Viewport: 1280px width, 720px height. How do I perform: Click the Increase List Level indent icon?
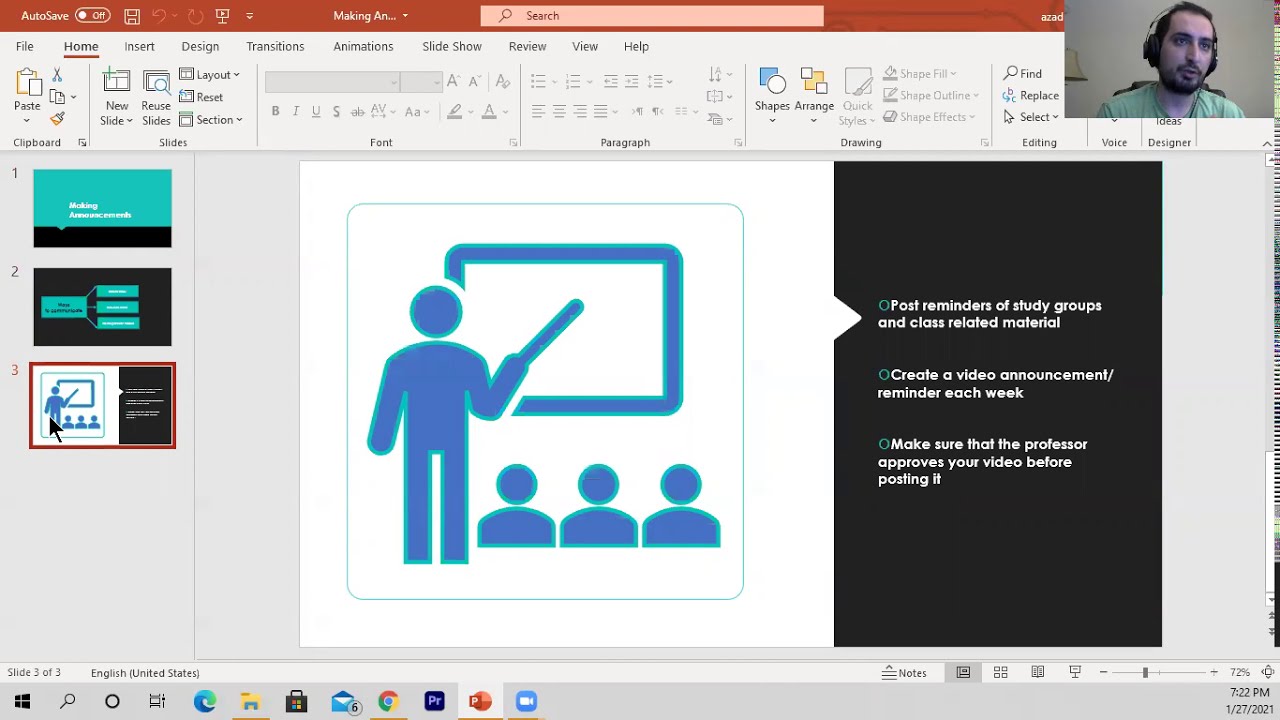point(633,81)
